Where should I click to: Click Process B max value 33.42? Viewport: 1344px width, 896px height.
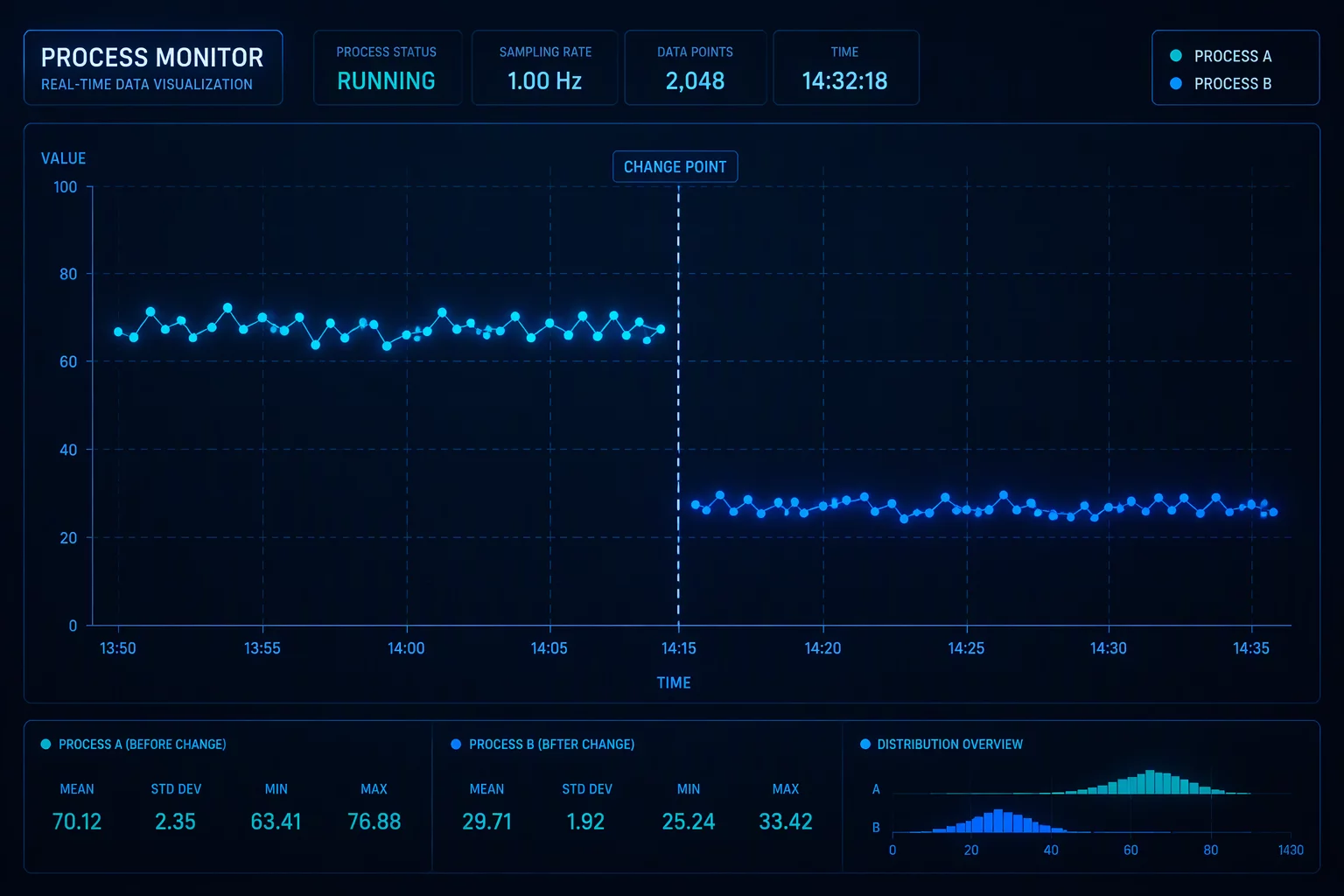pyautogui.click(x=786, y=822)
